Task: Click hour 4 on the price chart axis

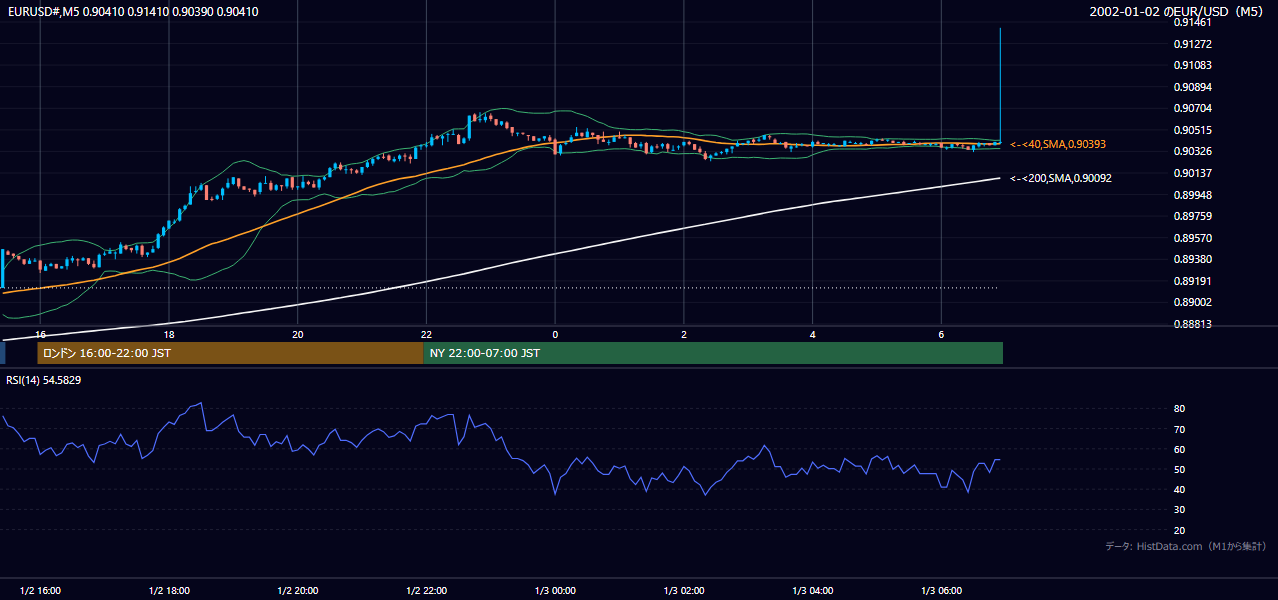Action: 813,334
